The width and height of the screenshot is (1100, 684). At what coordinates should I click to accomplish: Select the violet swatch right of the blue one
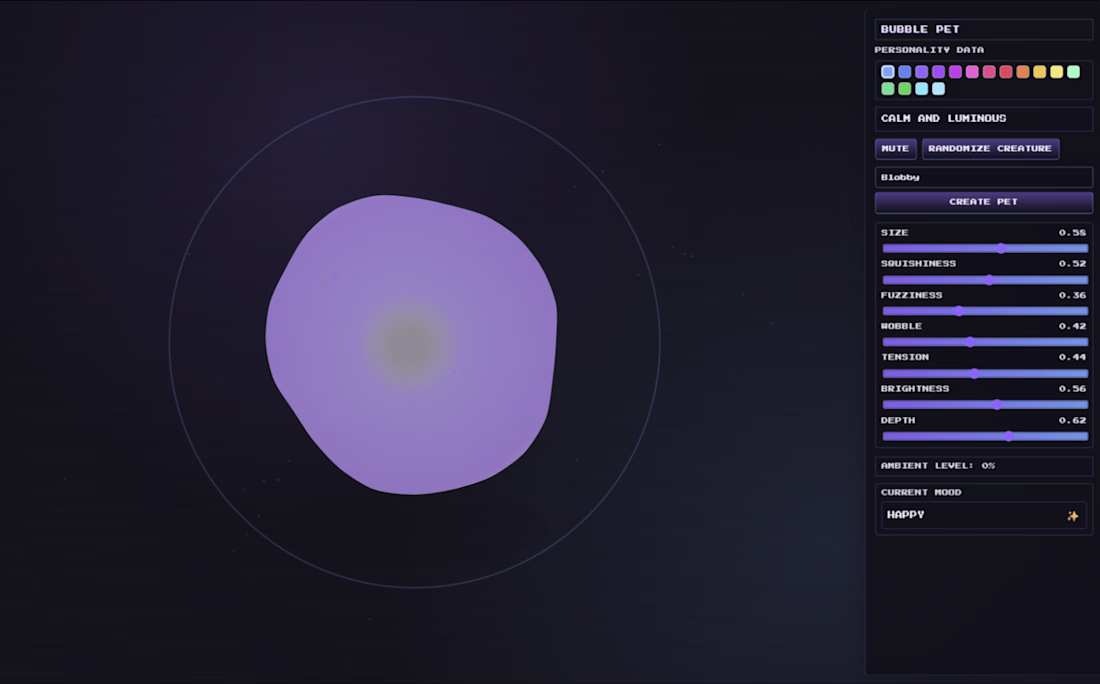click(921, 72)
